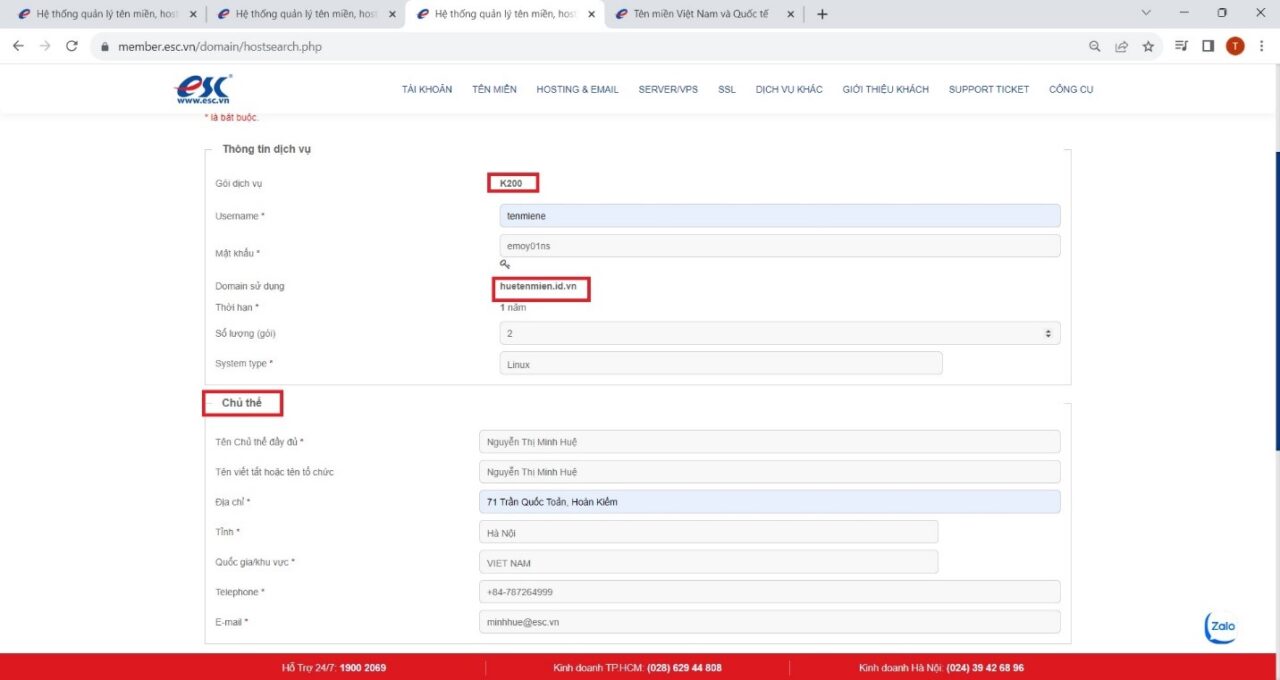
Task: Click the Tên Chủ thể đầy đủ field
Action: coord(770,442)
